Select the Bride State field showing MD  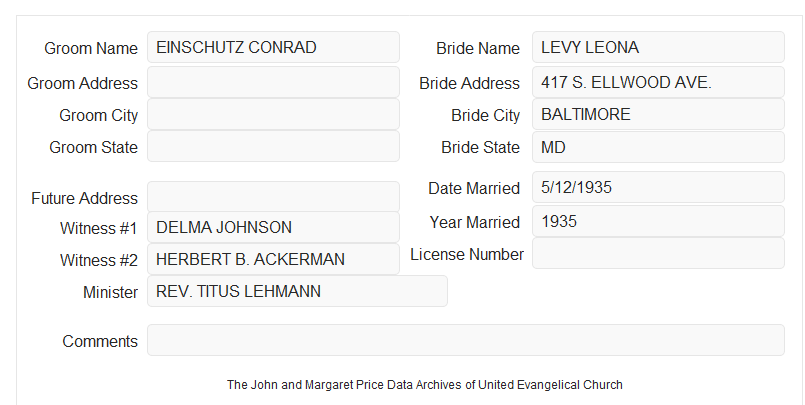point(658,147)
